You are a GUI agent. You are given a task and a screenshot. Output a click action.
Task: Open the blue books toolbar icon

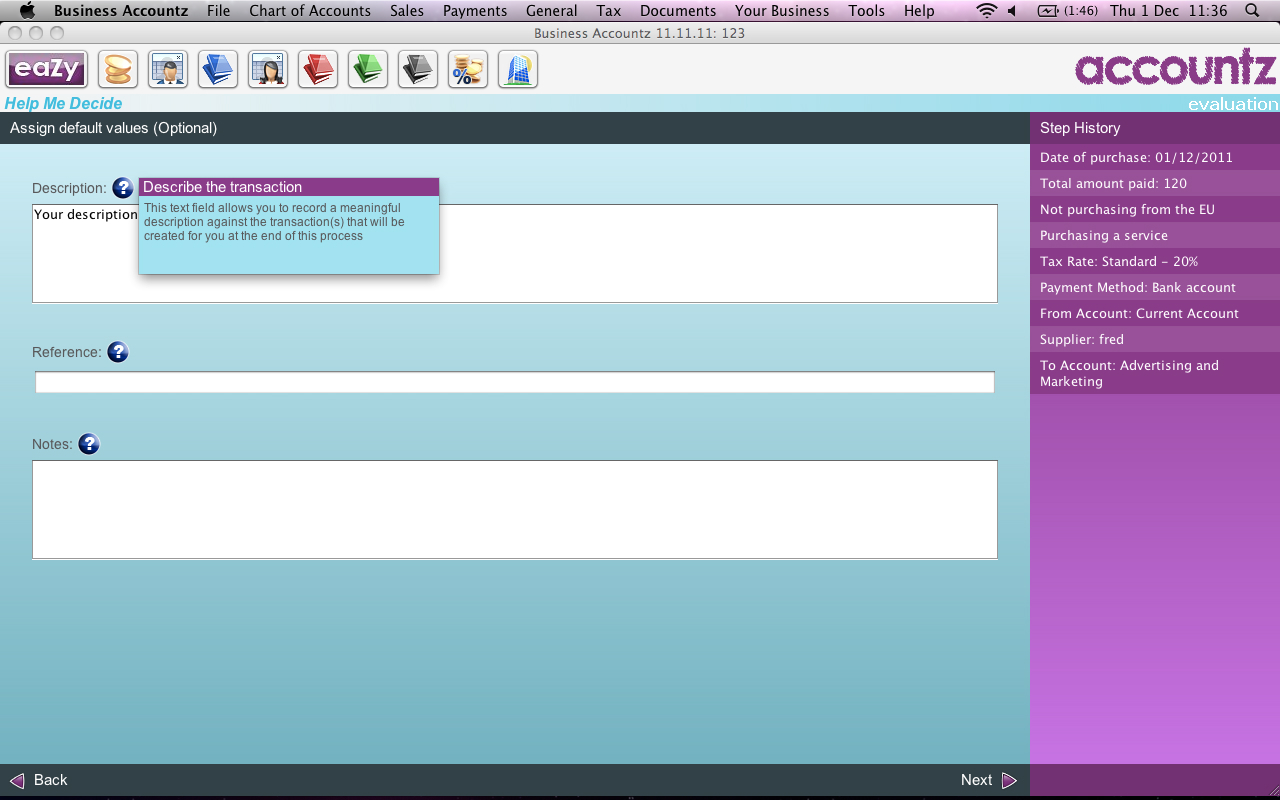coord(218,70)
